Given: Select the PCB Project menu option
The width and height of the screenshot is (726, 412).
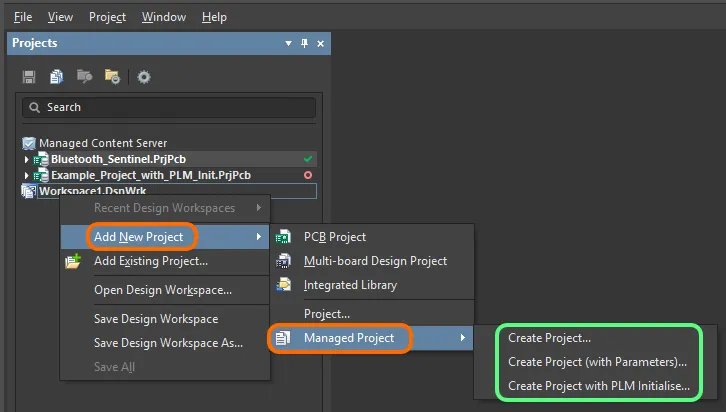Looking at the screenshot, I should click(373, 237).
